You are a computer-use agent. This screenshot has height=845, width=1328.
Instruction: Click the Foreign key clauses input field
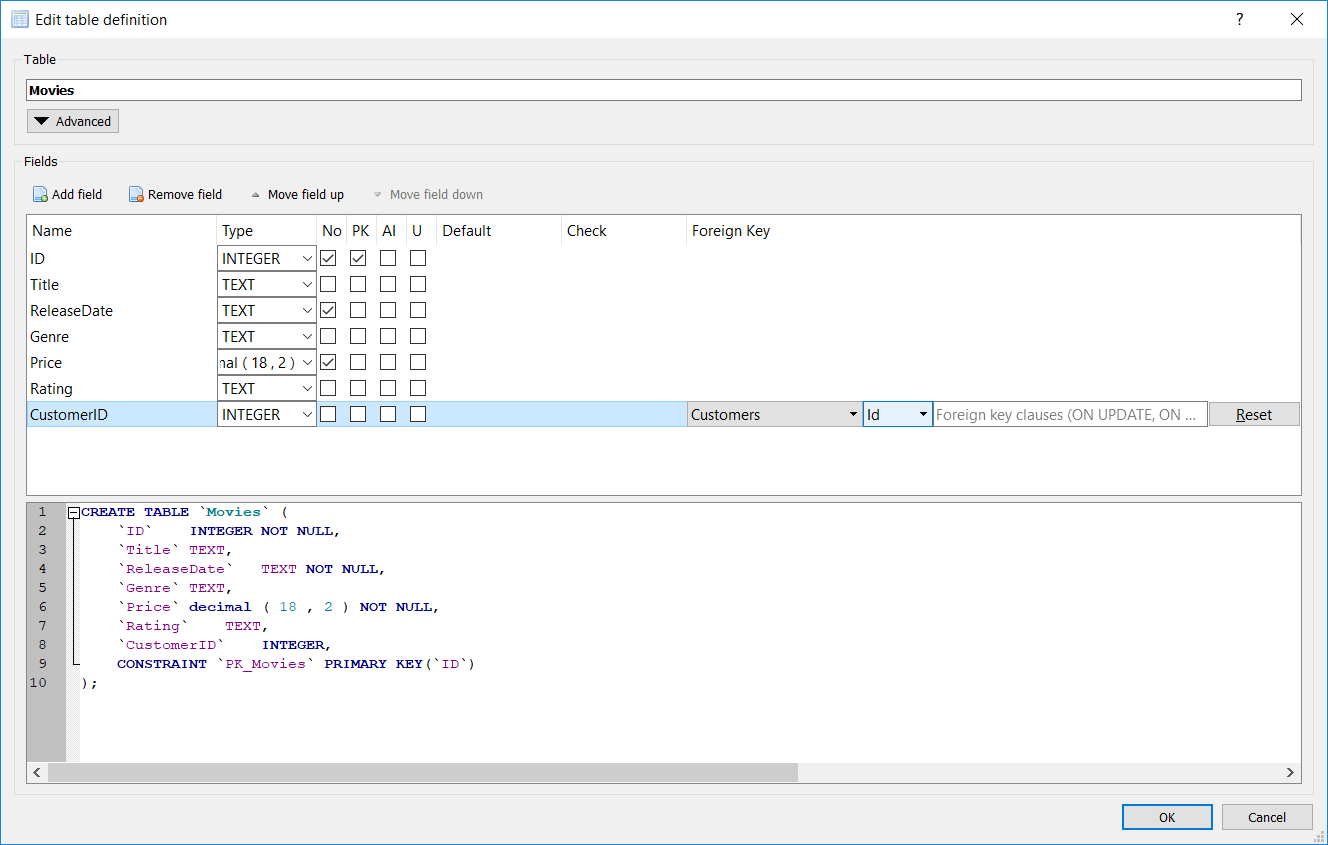pyautogui.click(x=1070, y=415)
